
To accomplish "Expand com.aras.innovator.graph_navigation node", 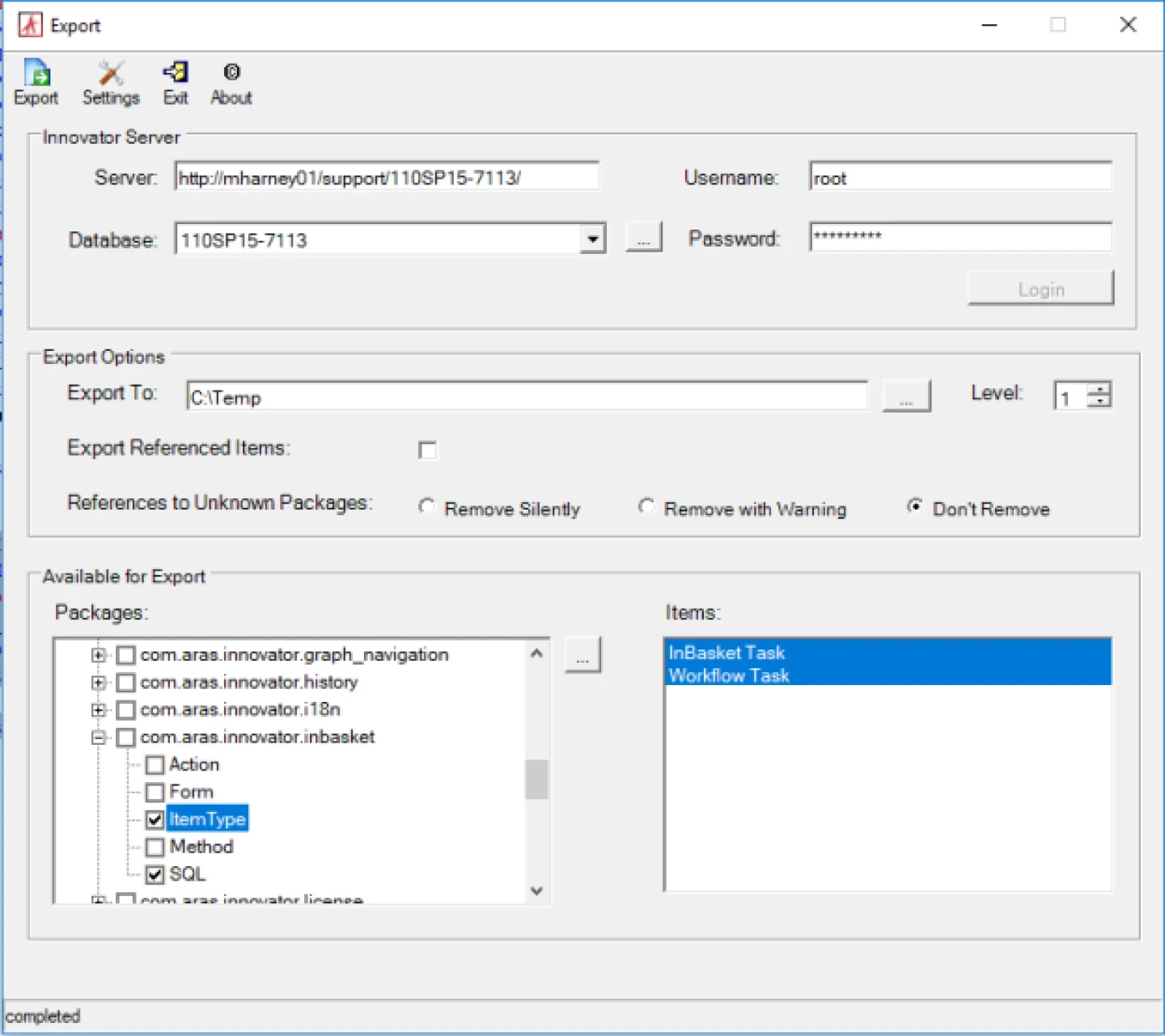I will [98, 655].
